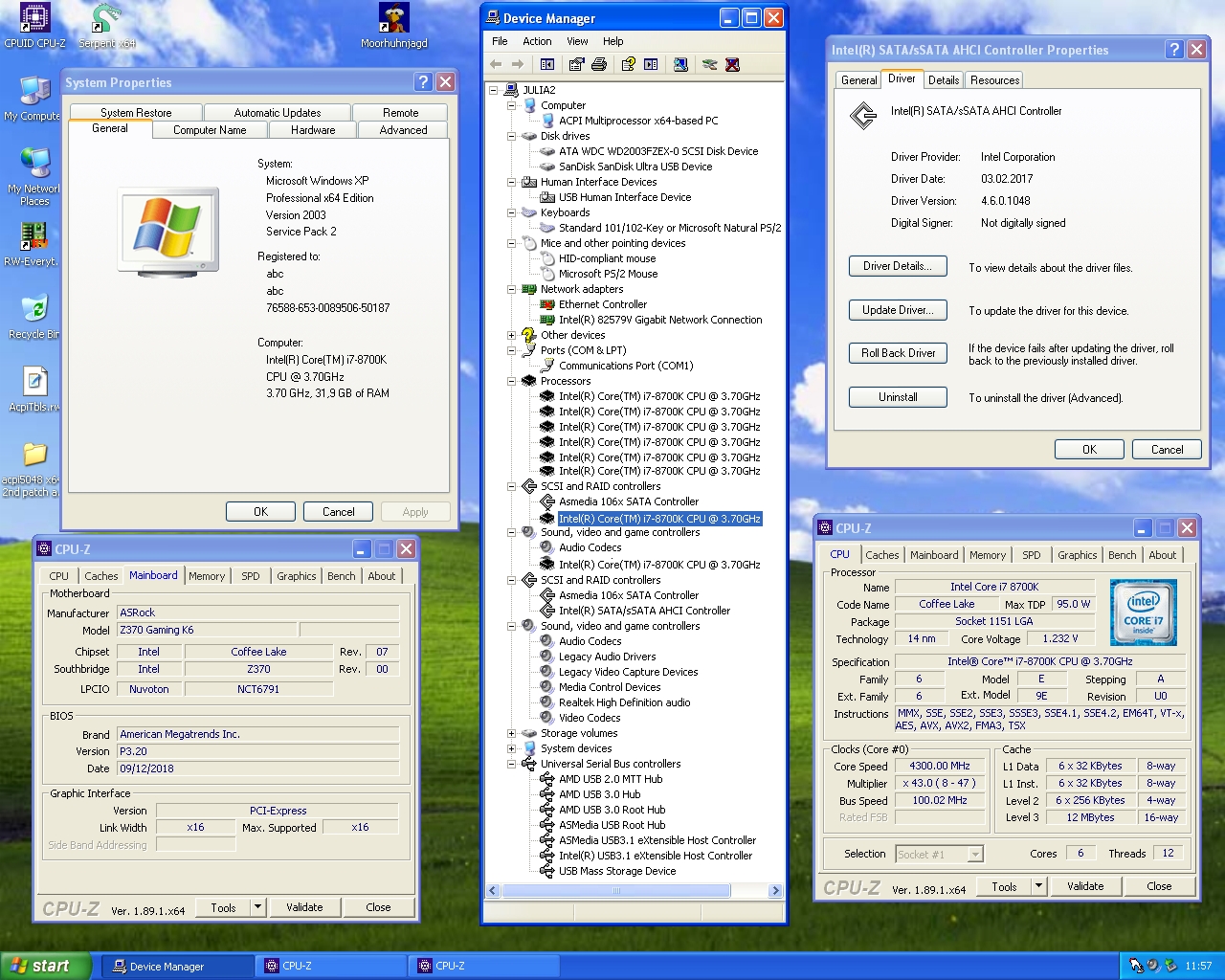Open the System Restore tab
1225x980 pixels.
(136, 113)
